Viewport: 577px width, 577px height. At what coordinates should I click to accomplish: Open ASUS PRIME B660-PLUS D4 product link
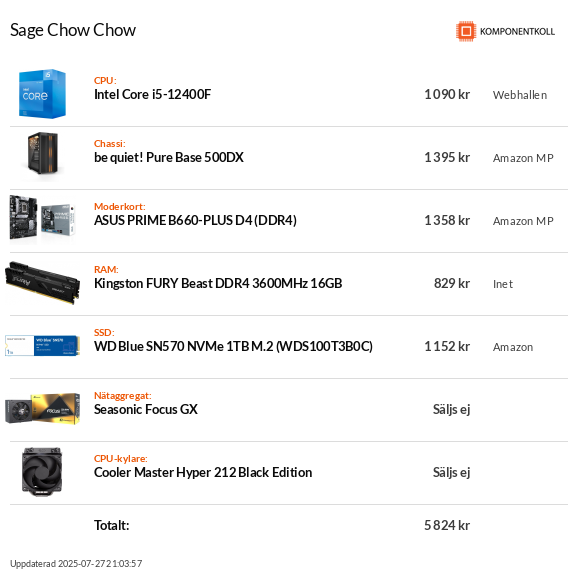pyautogui.click(x=195, y=220)
